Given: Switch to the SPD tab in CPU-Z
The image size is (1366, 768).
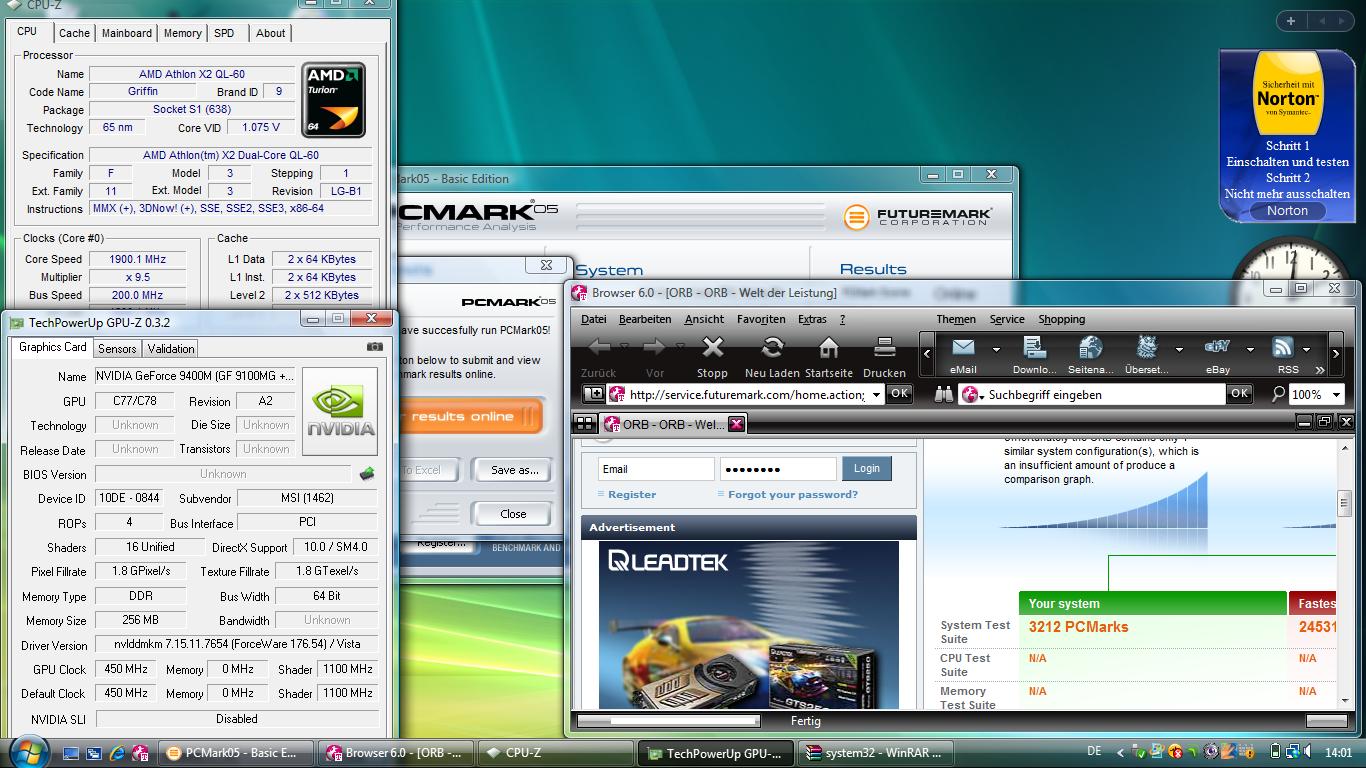Looking at the screenshot, I should (224, 33).
